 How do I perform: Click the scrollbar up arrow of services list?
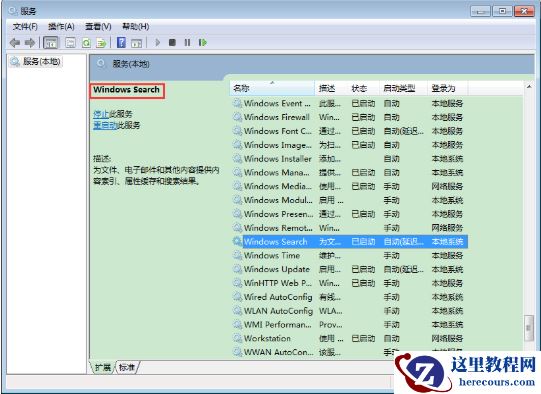coord(529,87)
